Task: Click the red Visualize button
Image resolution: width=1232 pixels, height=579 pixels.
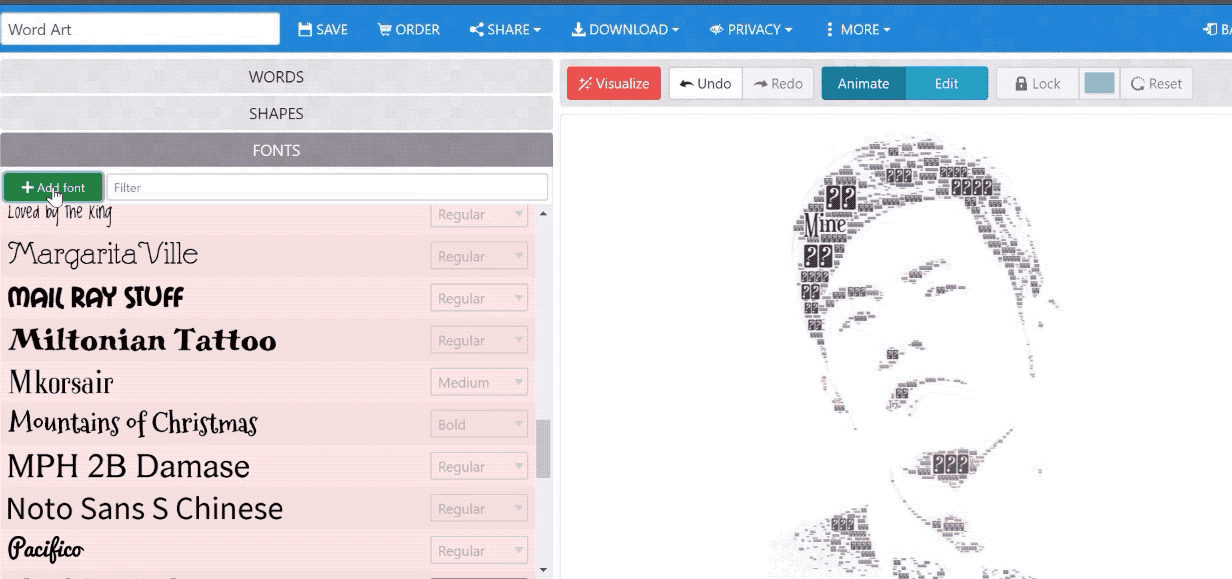Action: (x=614, y=83)
